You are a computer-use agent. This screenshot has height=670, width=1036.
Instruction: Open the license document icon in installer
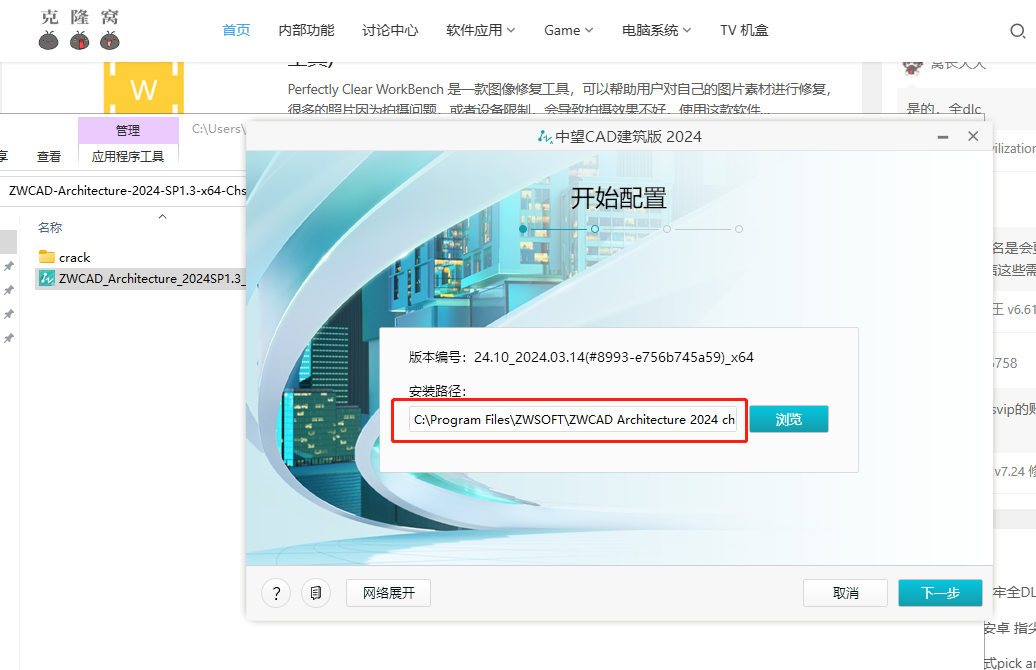click(316, 593)
